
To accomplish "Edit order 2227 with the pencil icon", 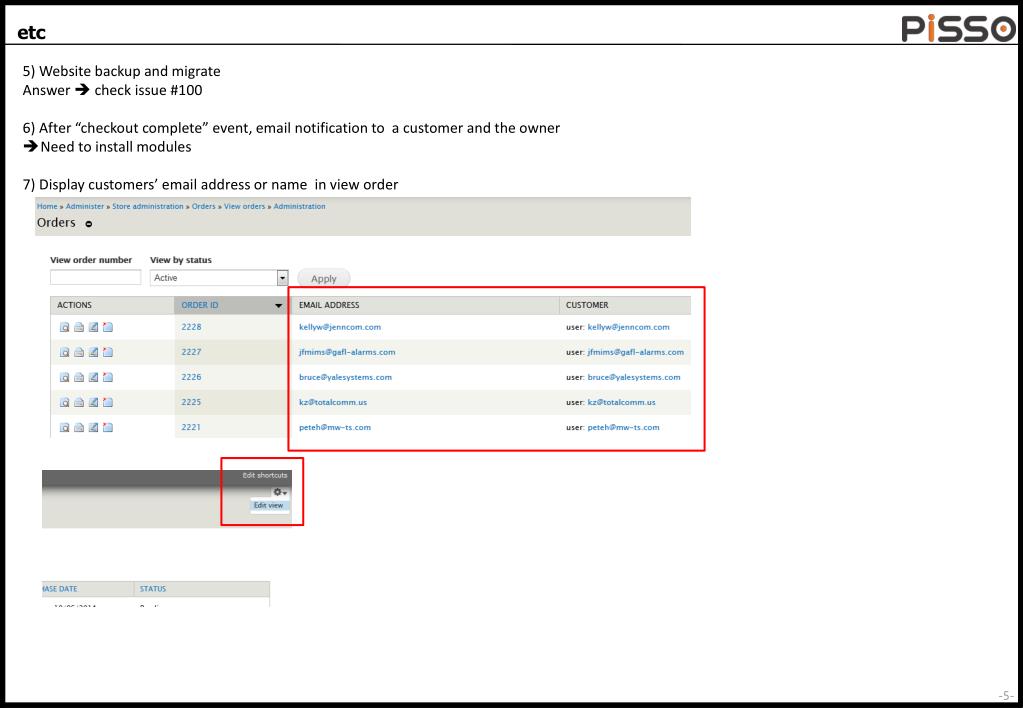I will (x=93, y=352).
